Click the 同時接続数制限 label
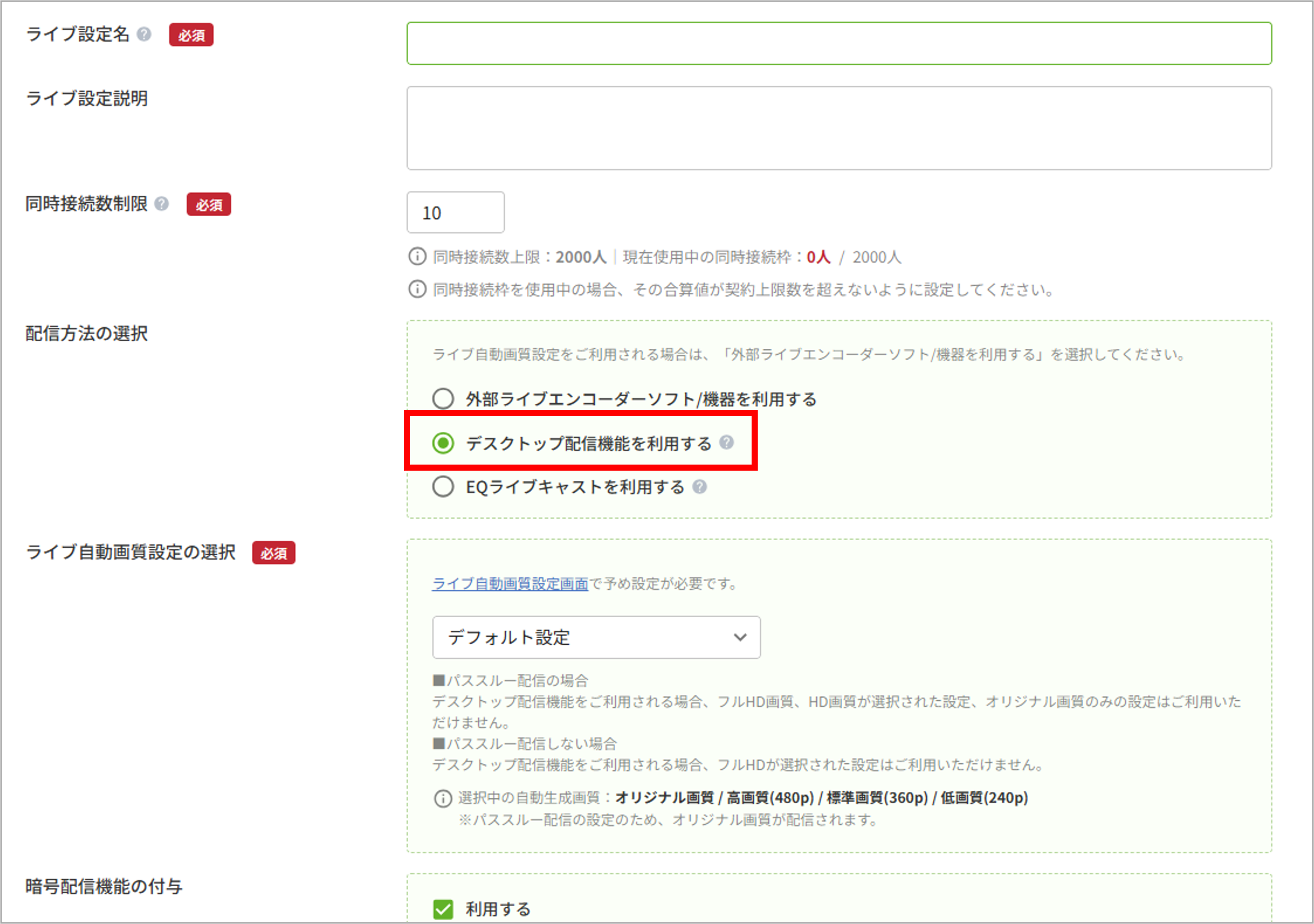Image resolution: width=1314 pixels, height=924 pixels. (x=87, y=204)
